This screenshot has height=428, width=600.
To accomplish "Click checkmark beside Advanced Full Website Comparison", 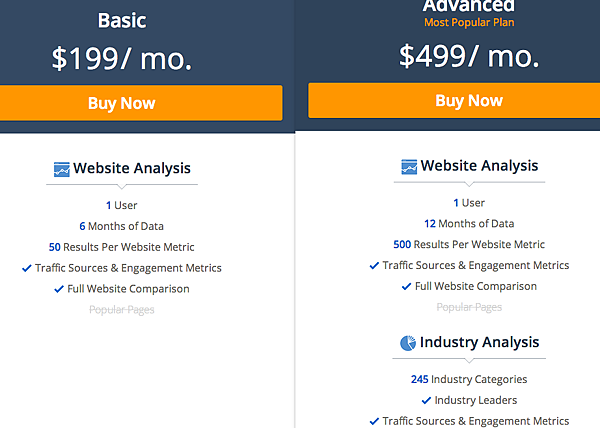I will pos(406,286).
